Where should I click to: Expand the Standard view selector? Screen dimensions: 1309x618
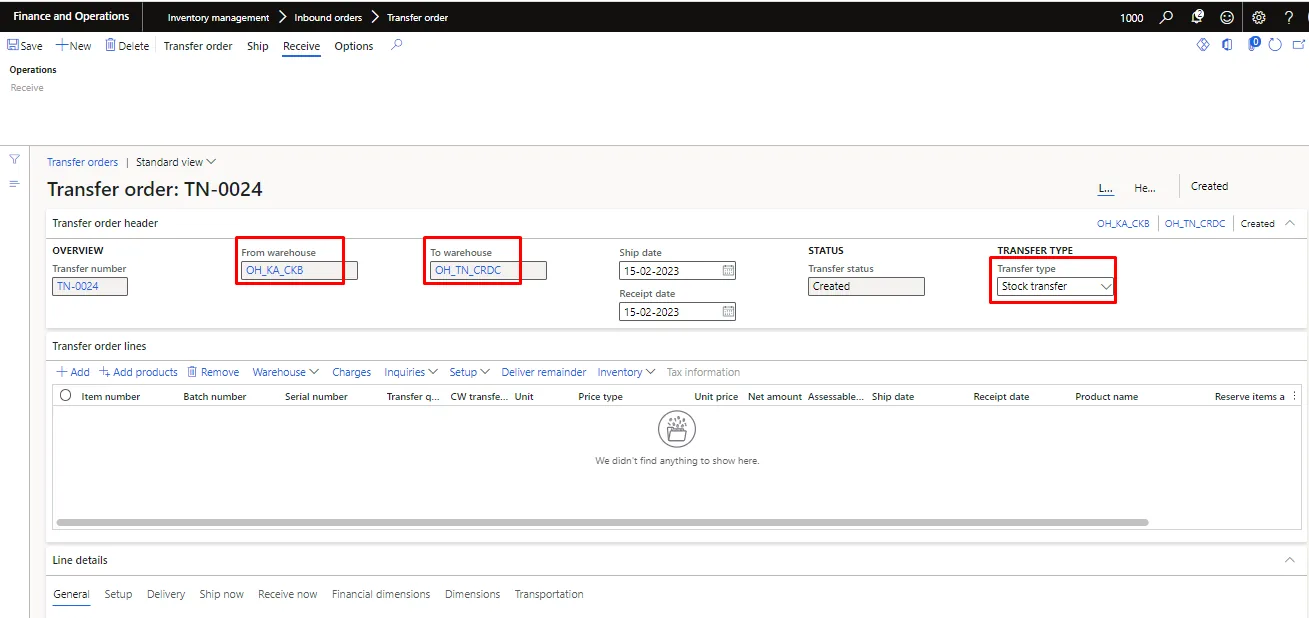click(176, 162)
